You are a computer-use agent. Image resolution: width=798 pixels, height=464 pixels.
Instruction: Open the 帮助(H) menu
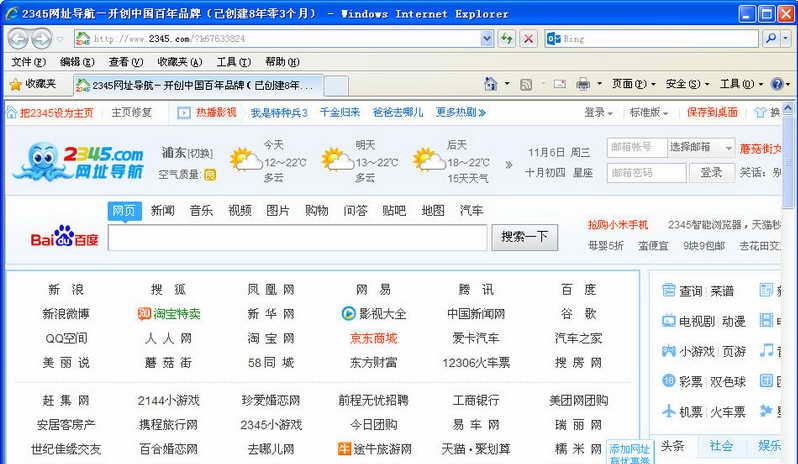(282, 62)
